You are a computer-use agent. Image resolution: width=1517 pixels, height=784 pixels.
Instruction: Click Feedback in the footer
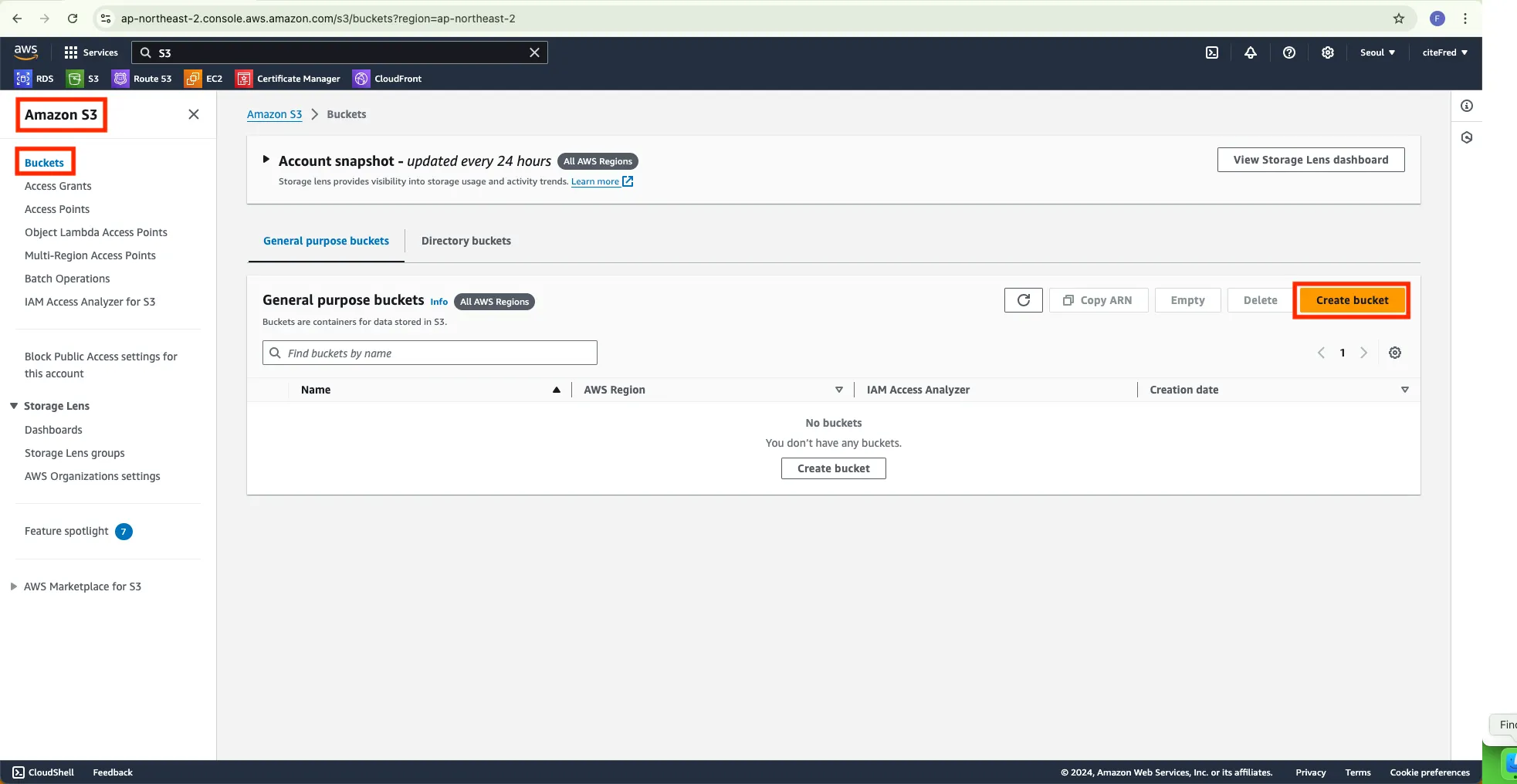click(113, 772)
